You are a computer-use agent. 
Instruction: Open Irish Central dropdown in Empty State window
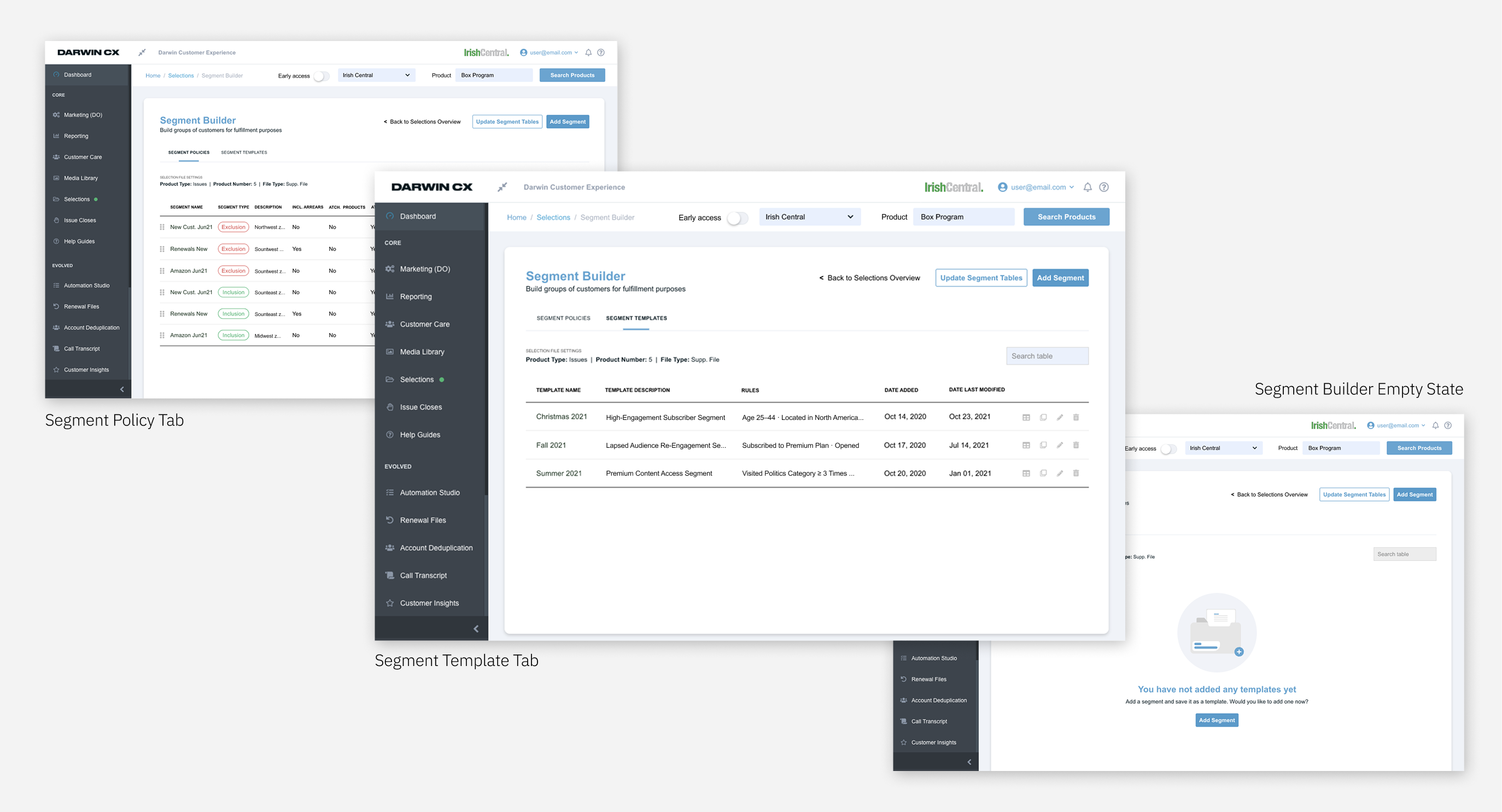click(1224, 448)
